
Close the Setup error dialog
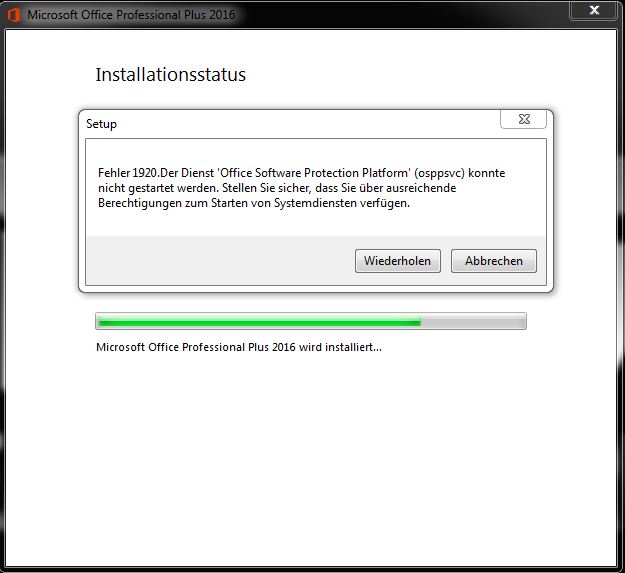(x=523, y=119)
